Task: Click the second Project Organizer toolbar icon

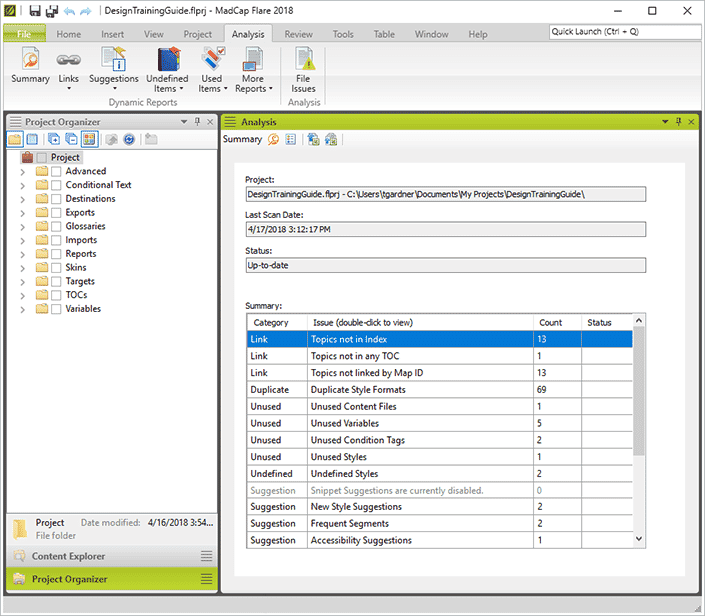Action: [x=32, y=139]
